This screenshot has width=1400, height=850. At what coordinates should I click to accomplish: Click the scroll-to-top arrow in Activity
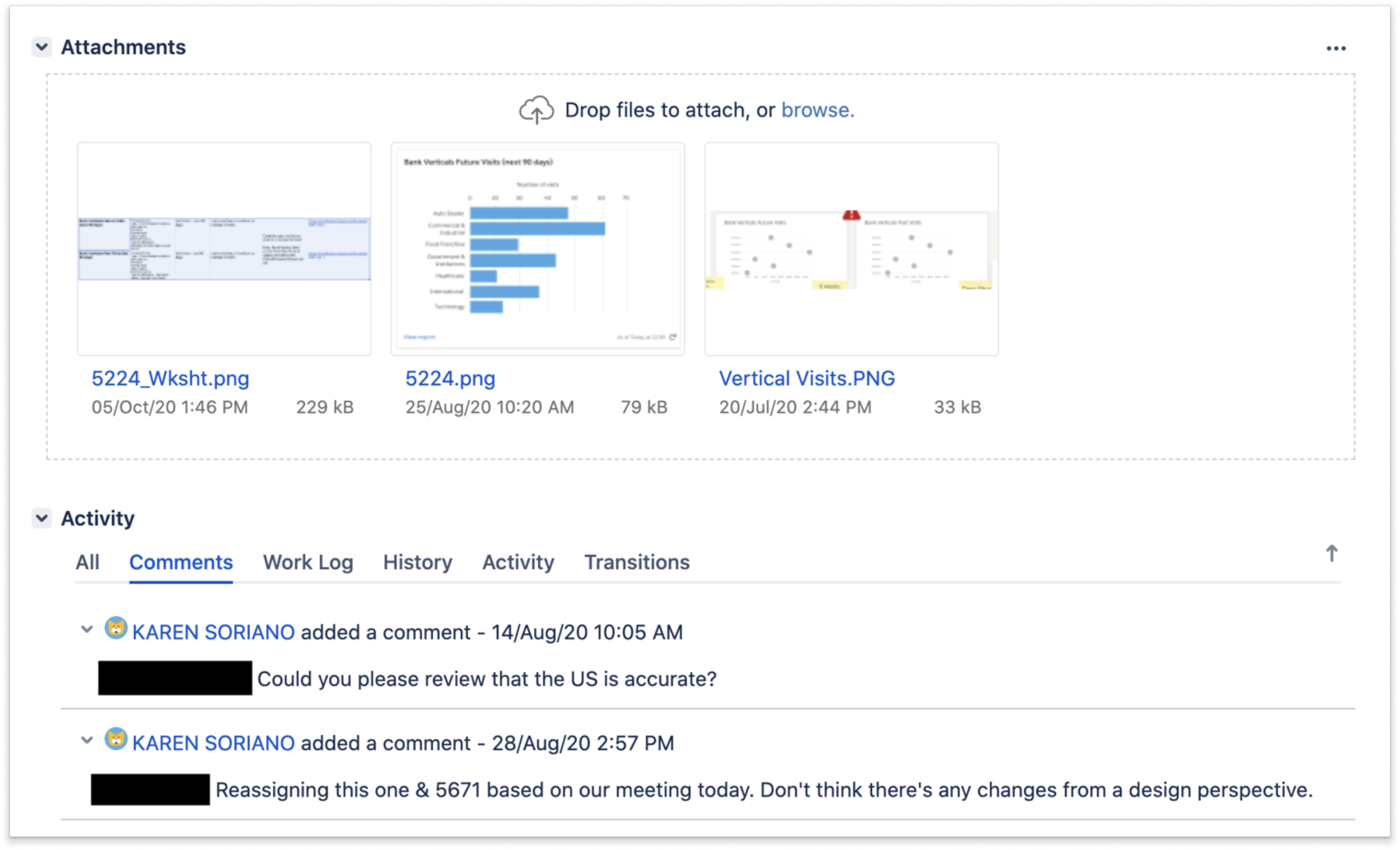[x=1331, y=553]
